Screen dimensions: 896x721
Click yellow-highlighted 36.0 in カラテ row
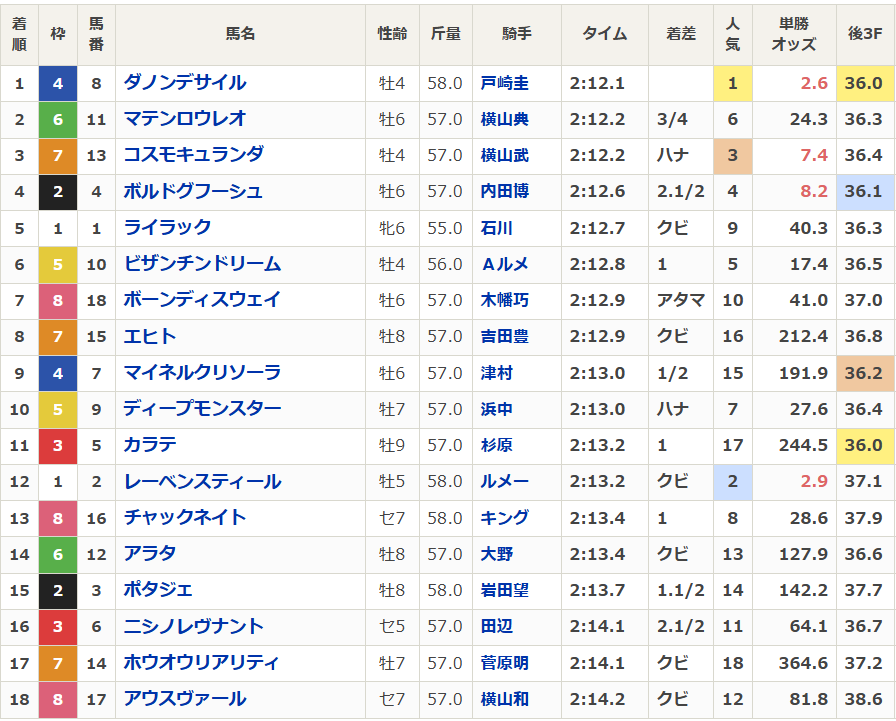(x=863, y=446)
